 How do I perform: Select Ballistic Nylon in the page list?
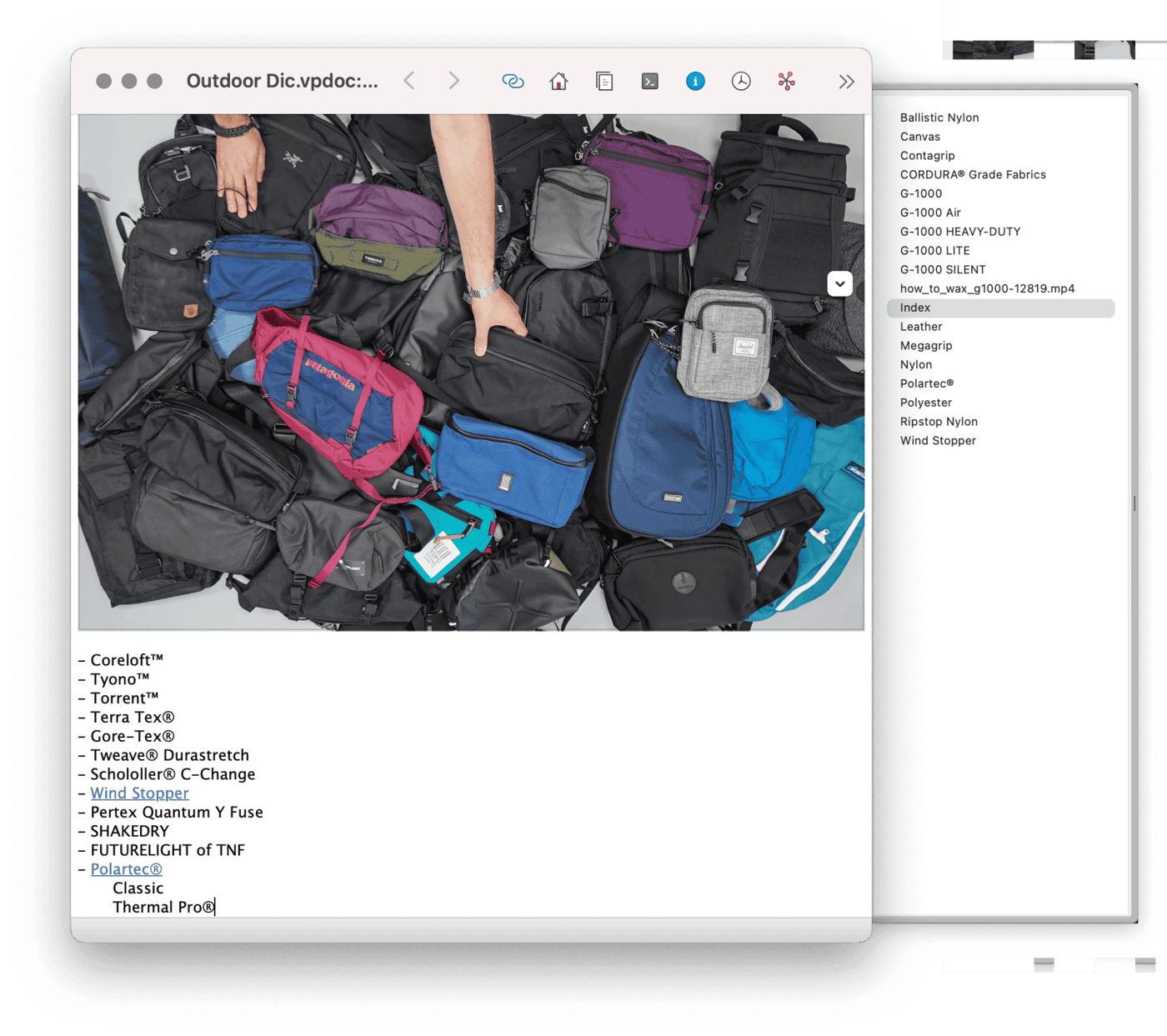(x=939, y=118)
